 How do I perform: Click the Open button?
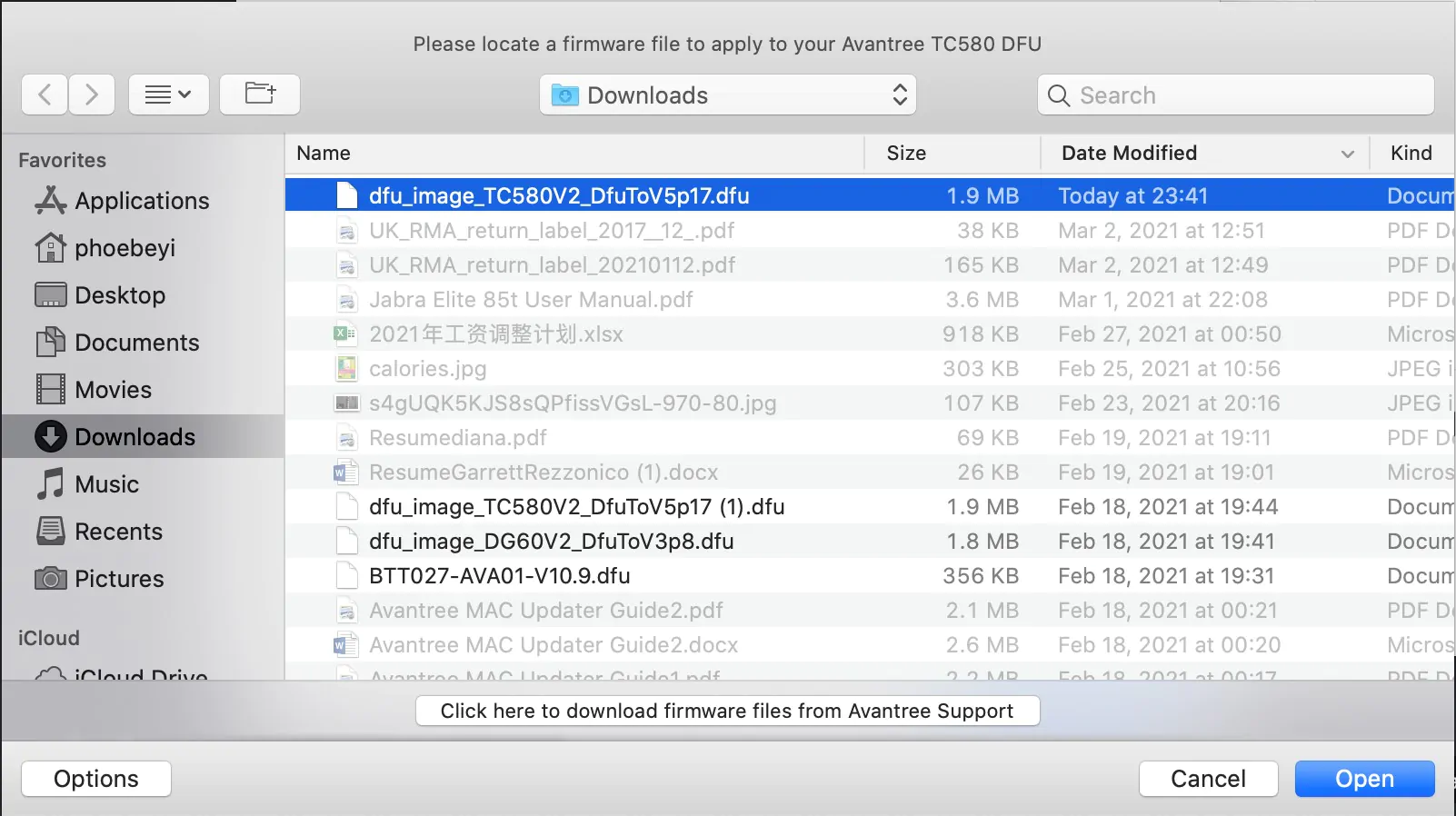[1364, 779]
